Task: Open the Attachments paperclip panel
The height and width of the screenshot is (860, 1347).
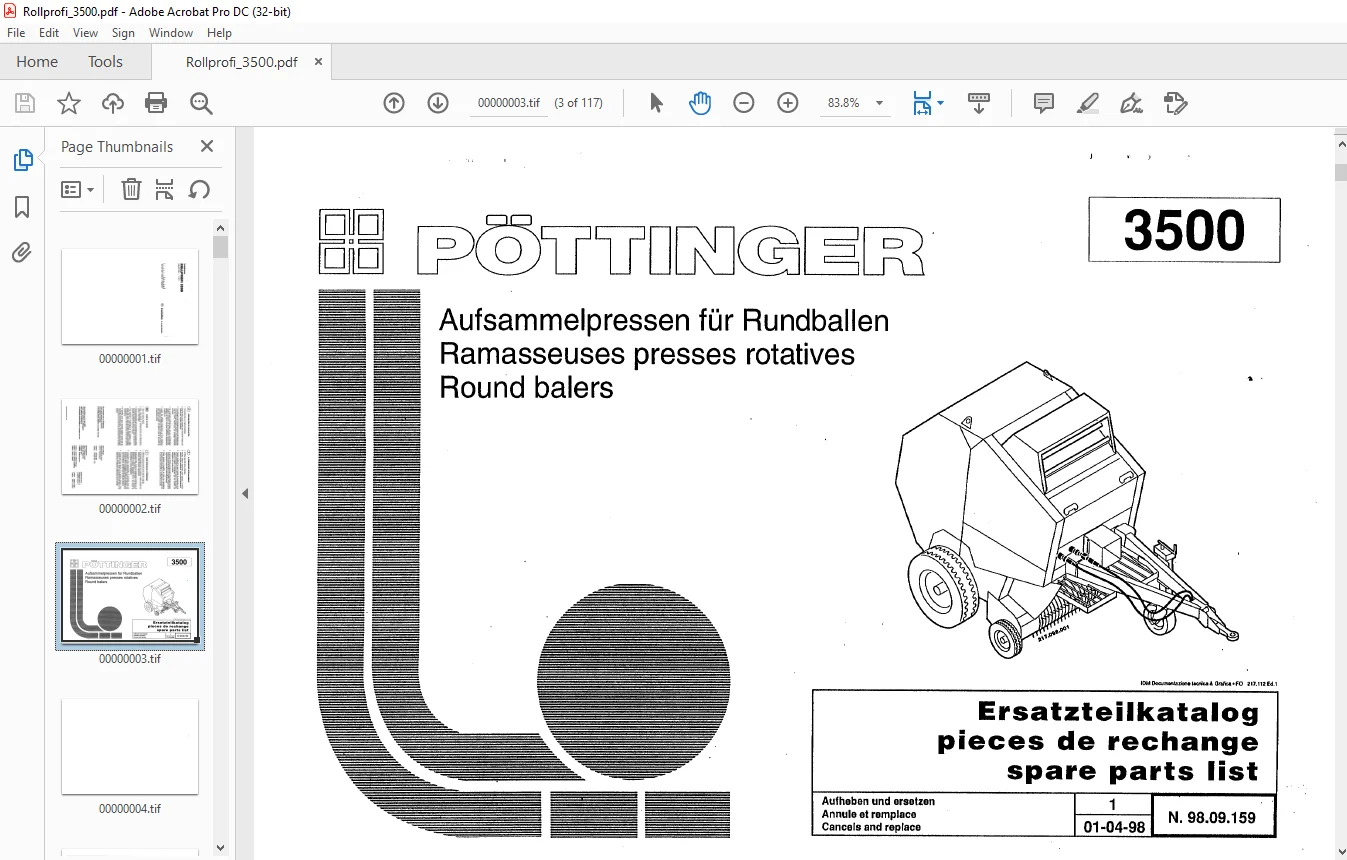Action: click(x=22, y=253)
